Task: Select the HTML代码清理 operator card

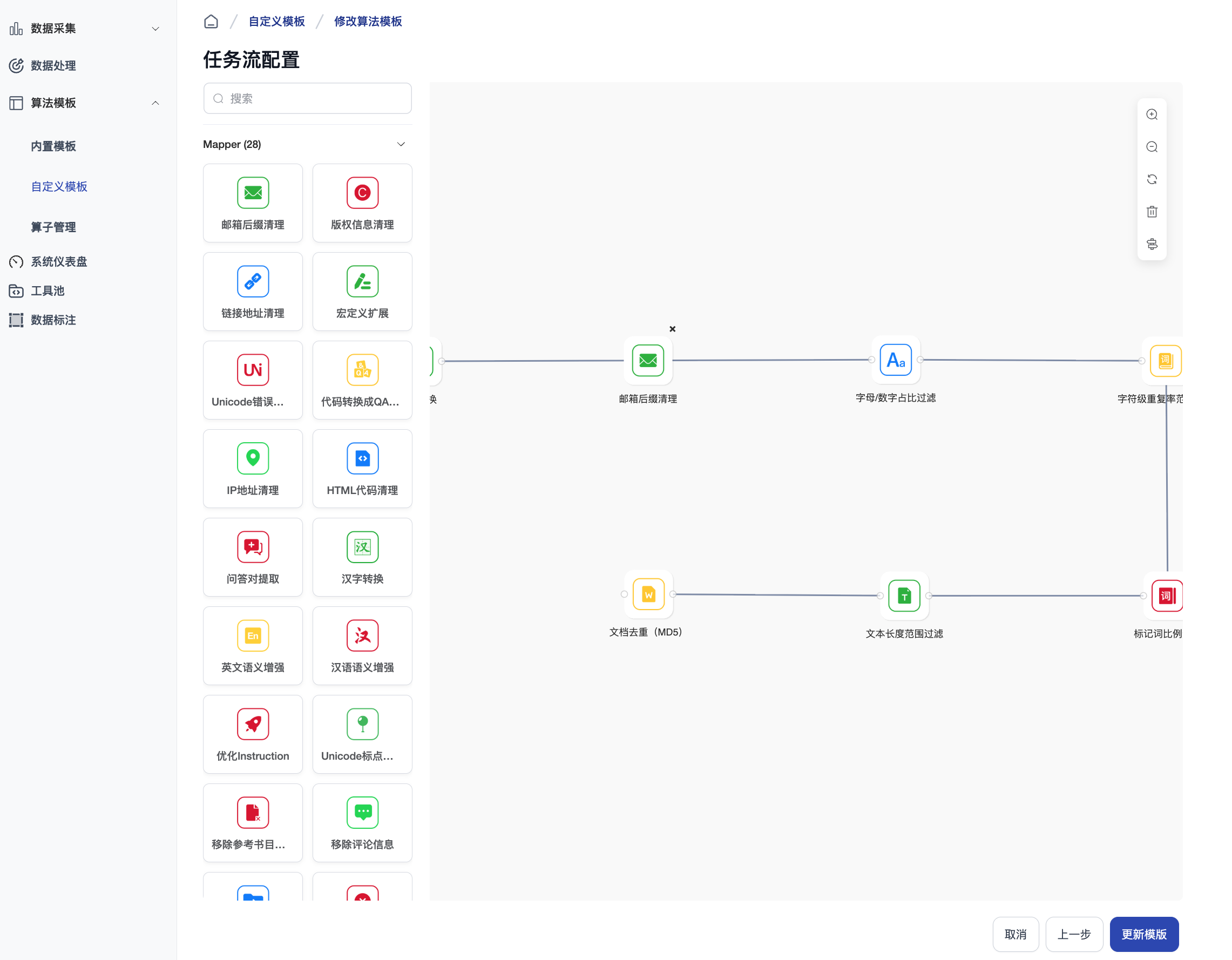Action: 362,469
